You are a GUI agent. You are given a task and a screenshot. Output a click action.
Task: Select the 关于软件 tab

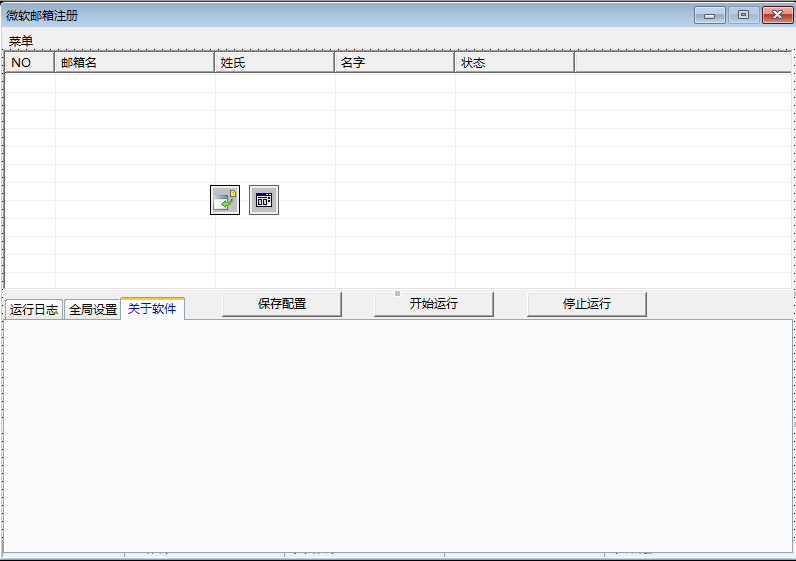point(152,309)
